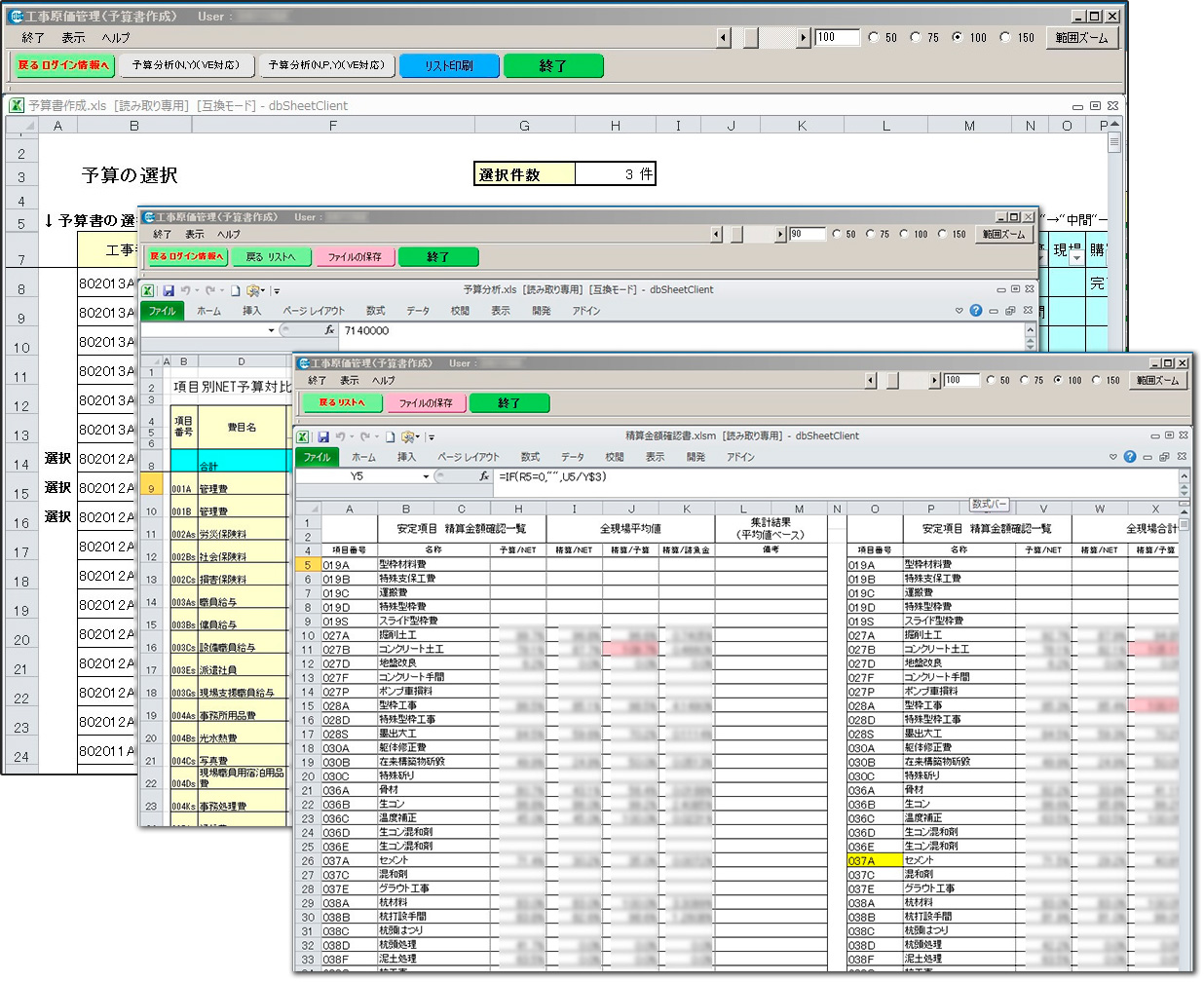1204x982 pixels.
Task: Click the zoom slider thumb in the middle window
Action: click(737, 234)
